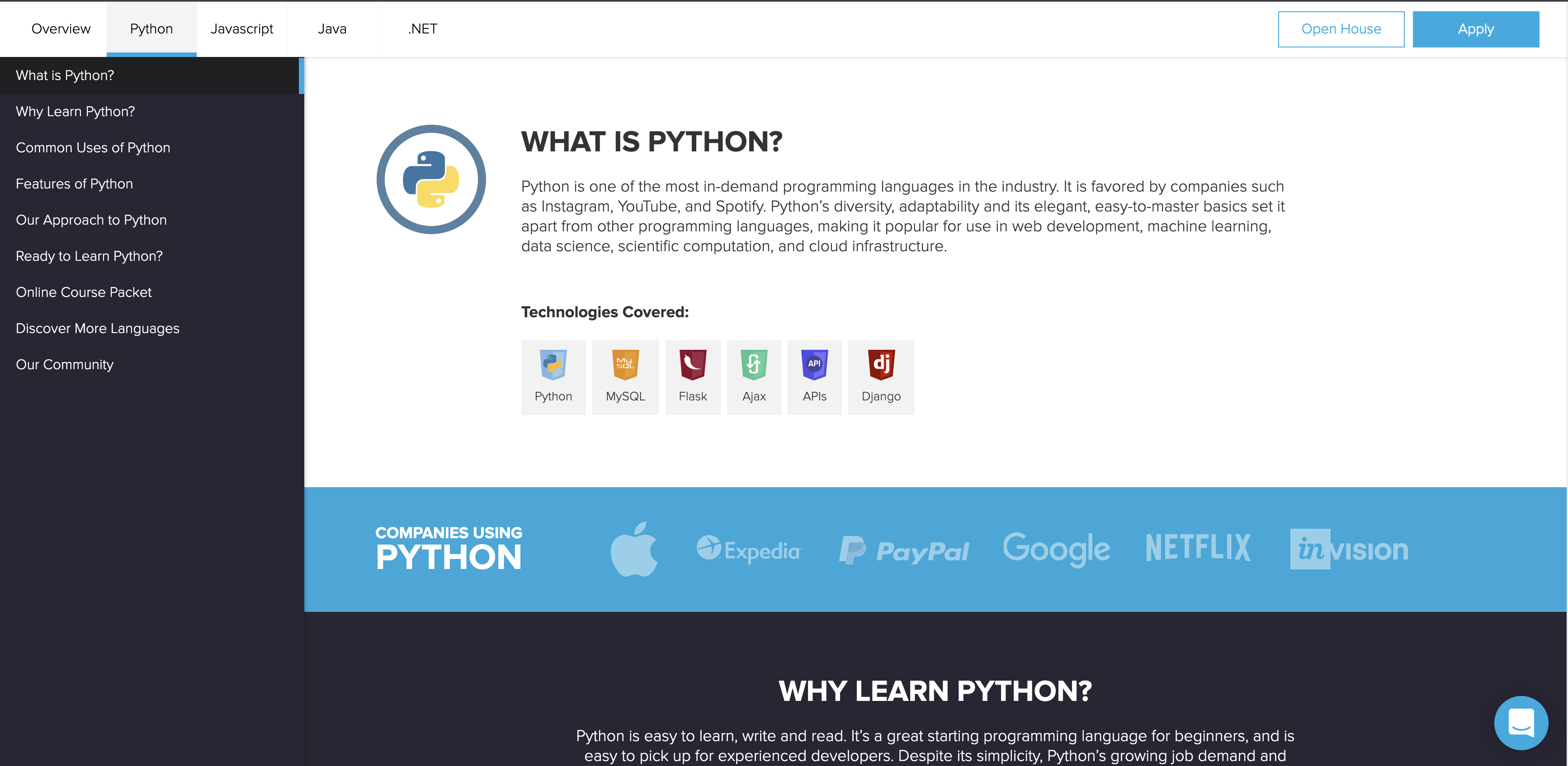Viewport: 1568px width, 766px height.
Task: Go to the Overview tab
Action: click(61, 28)
